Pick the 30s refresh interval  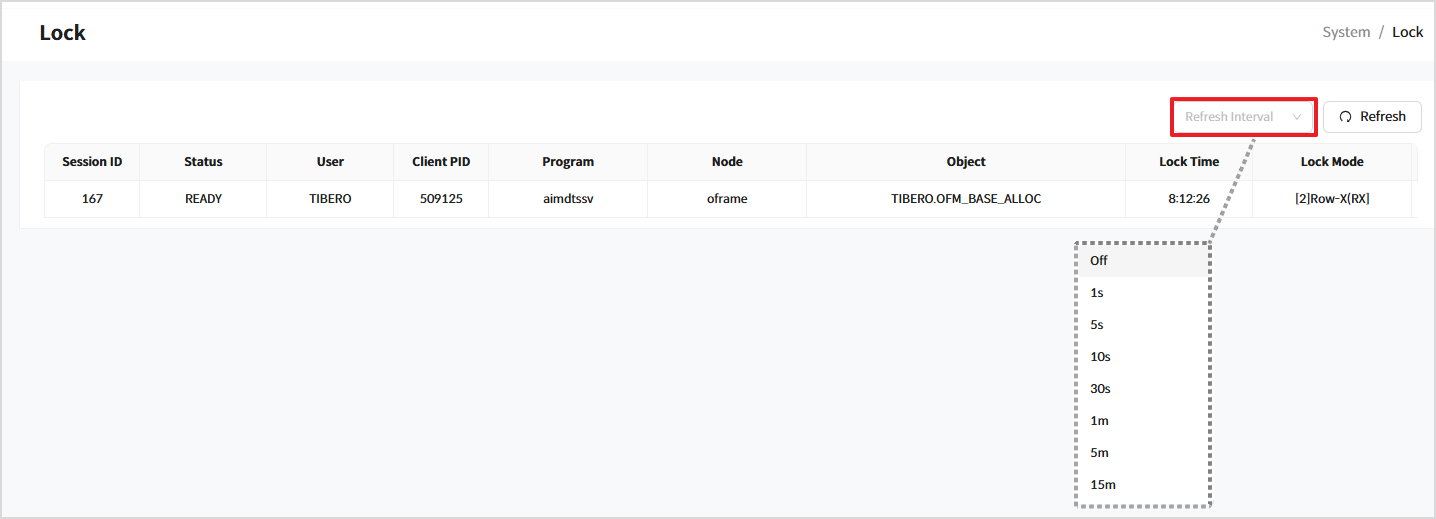(1100, 389)
